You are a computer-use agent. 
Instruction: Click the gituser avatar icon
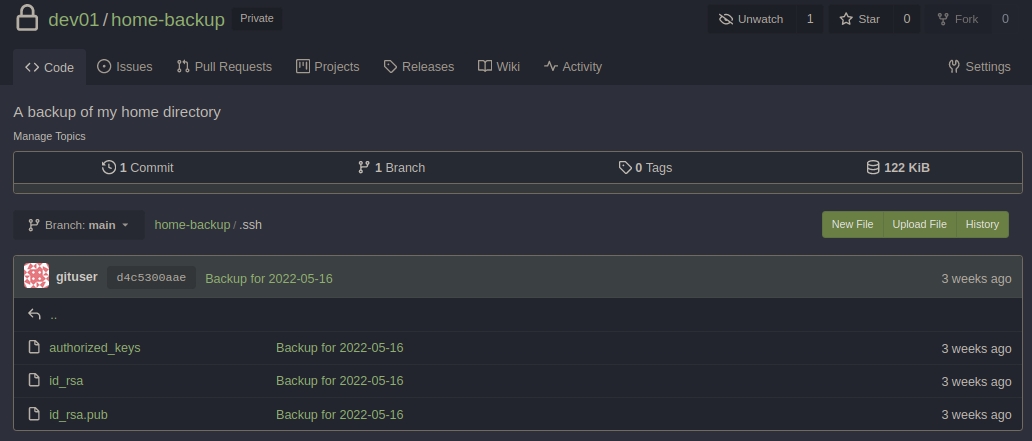(36, 277)
